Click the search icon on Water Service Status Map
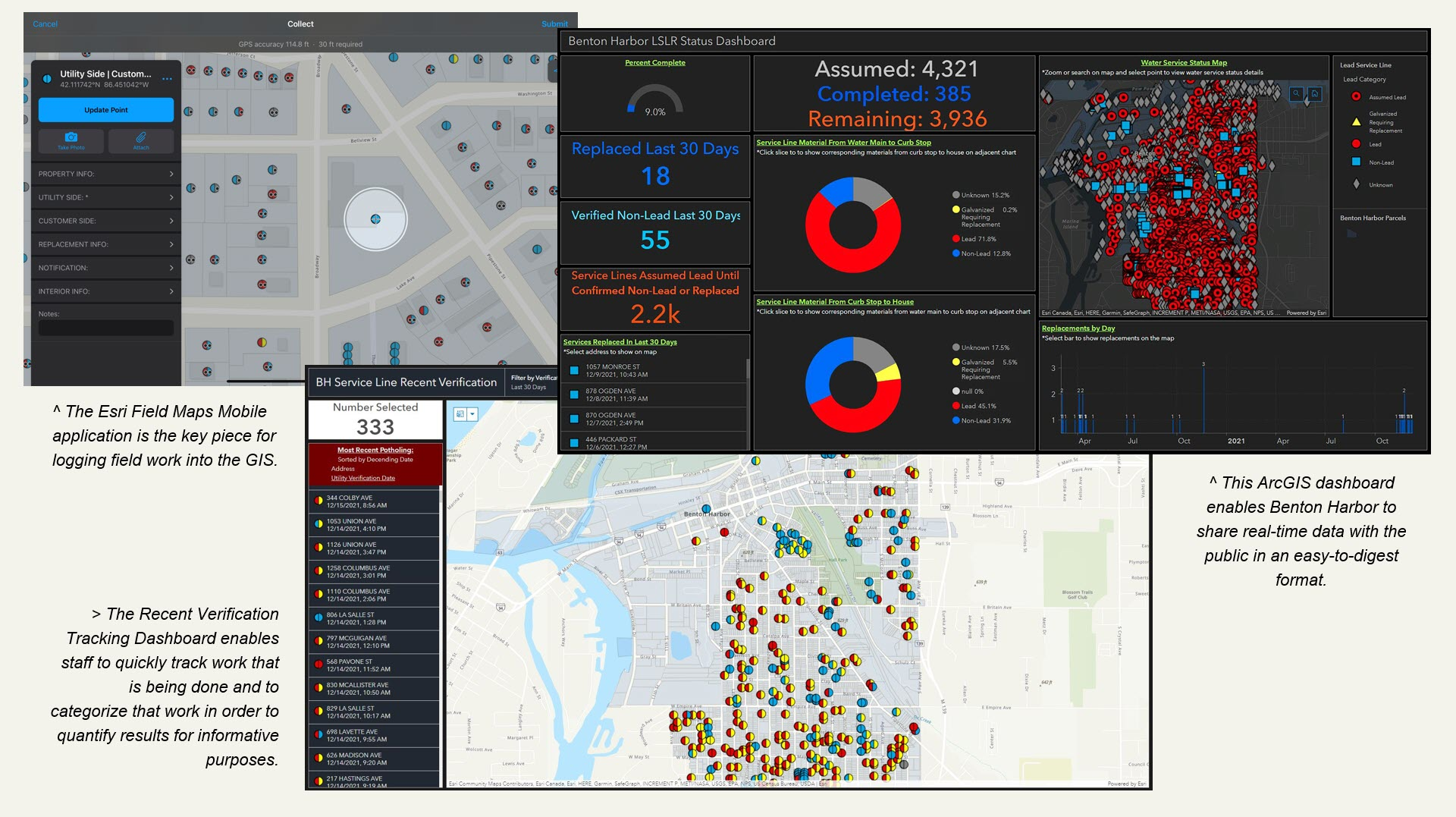Image resolution: width=1456 pixels, height=817 pixels. tap(1296, 93)
